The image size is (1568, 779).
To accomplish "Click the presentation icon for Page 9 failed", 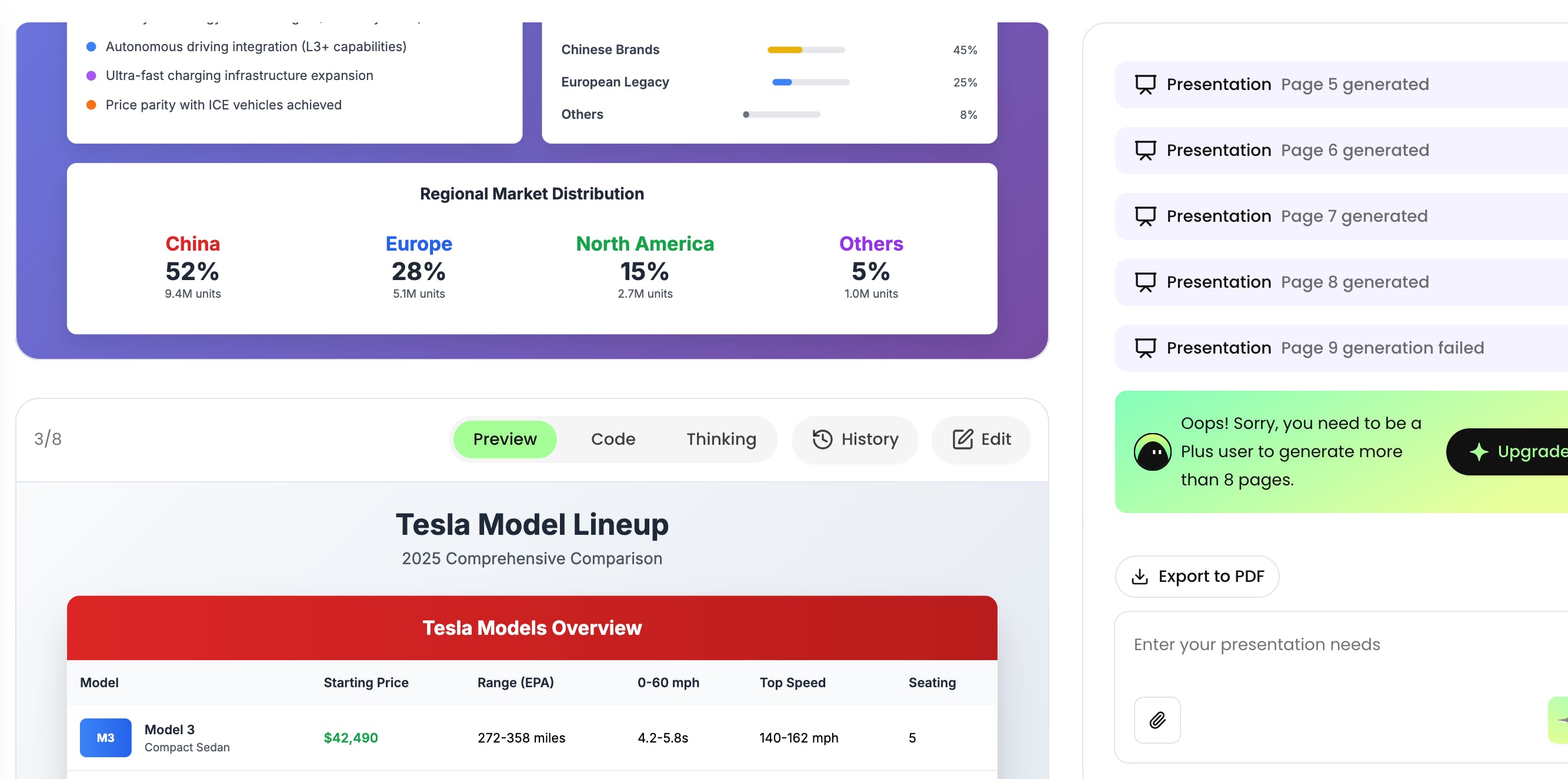I will [x=1145, y=348].
